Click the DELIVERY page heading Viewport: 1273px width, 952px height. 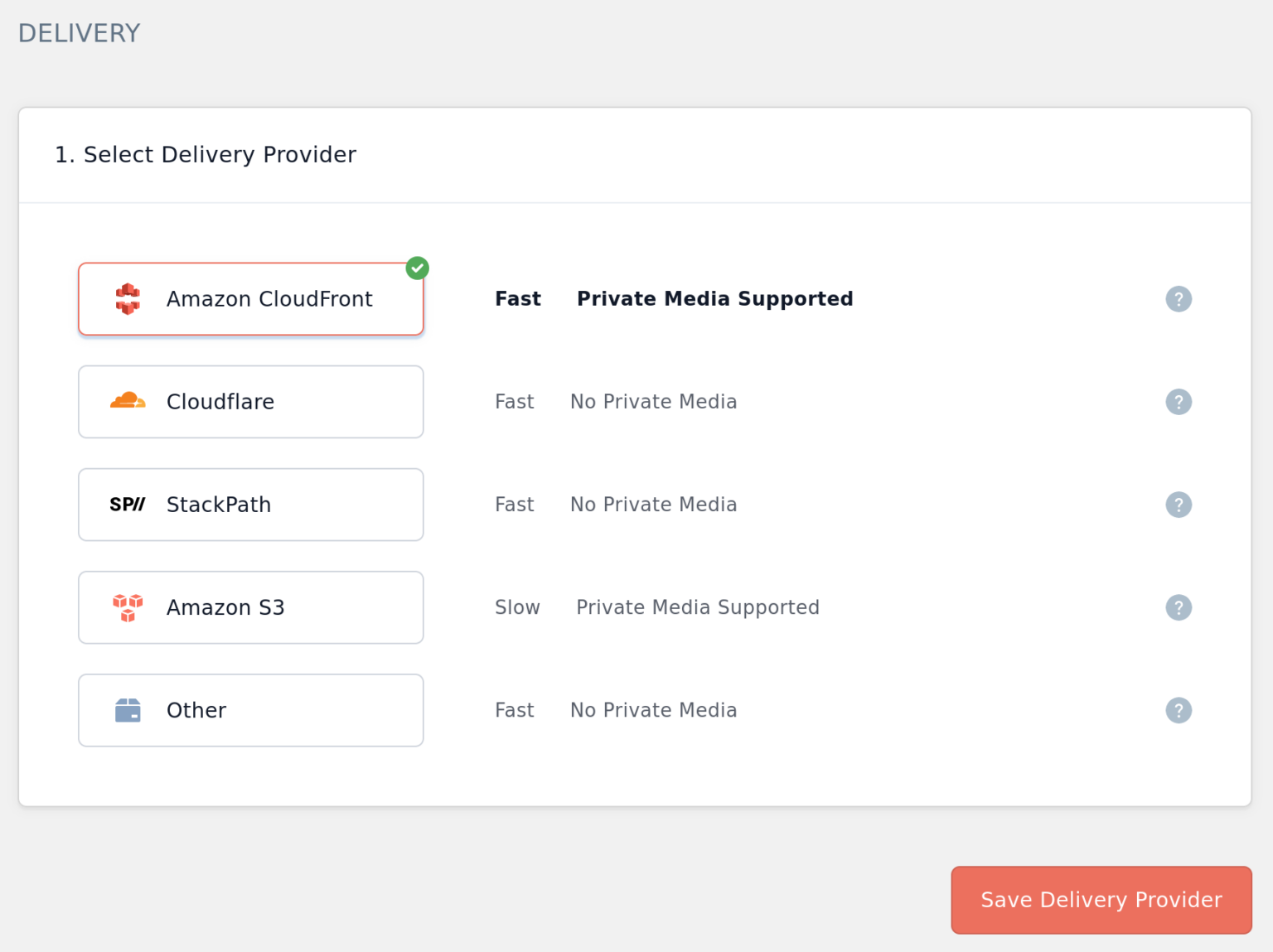79,32
